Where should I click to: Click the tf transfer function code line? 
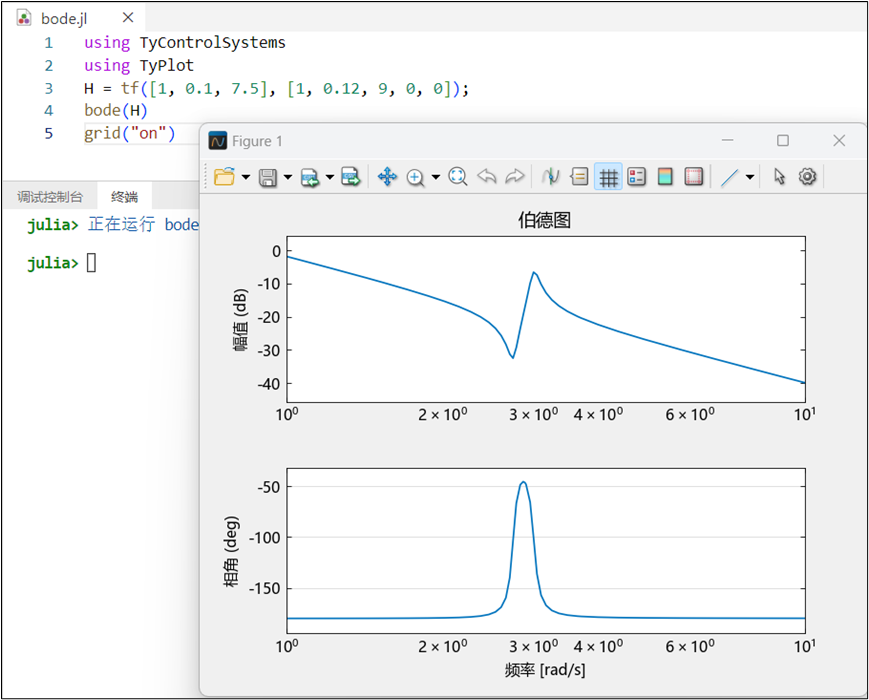click(x=277, y=88)
